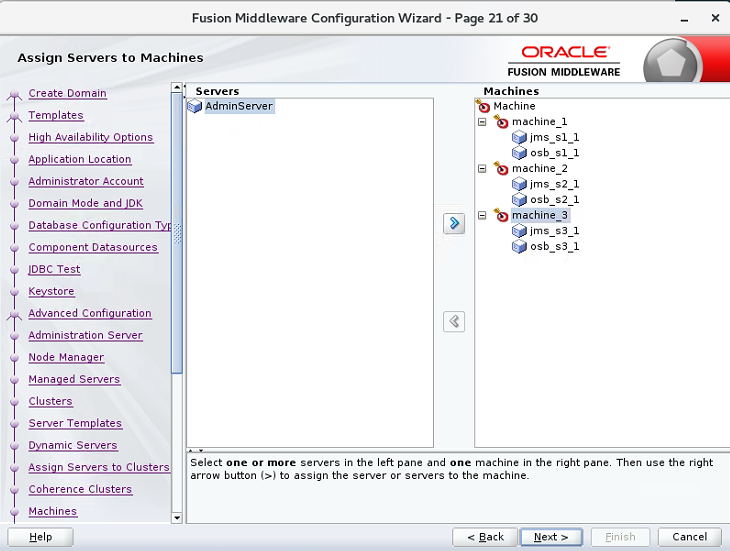730x551 pixels.
Task: Select the osb_s1_1 server label
Action: (554, 153)
